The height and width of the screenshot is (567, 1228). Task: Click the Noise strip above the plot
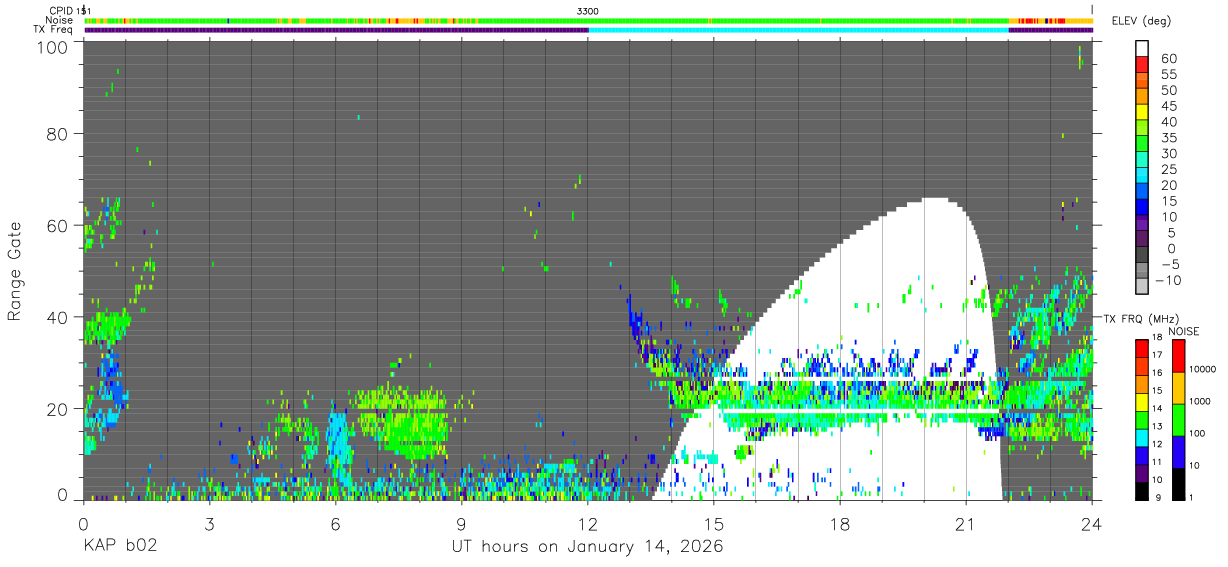pos(588,20)
